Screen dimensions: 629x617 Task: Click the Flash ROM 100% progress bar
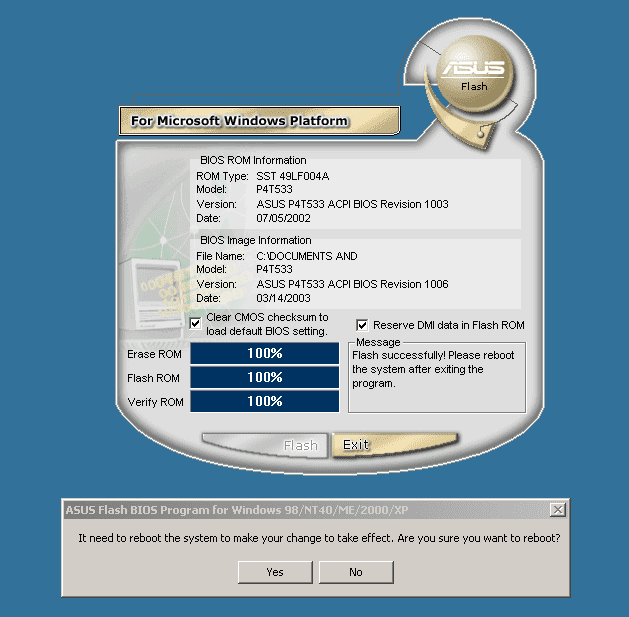[265, 378]
